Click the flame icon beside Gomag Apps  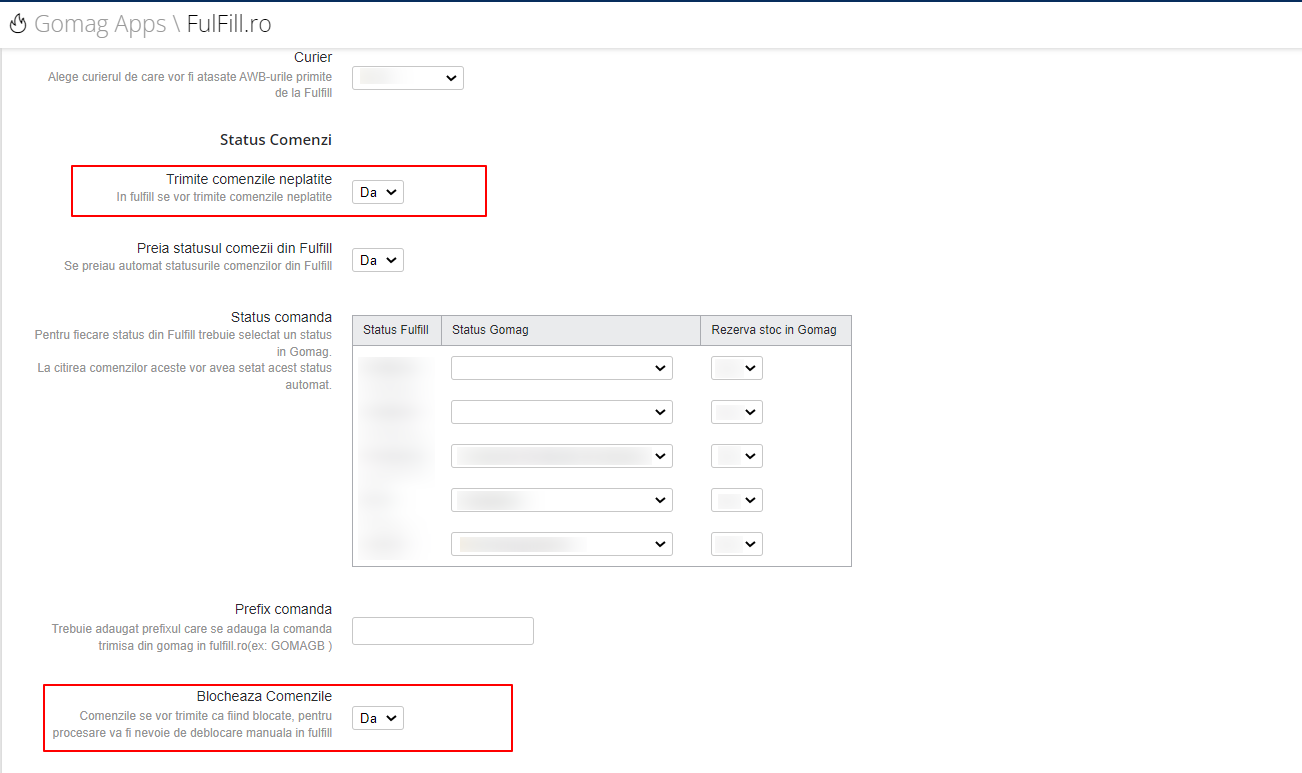(x=17, y=24)
